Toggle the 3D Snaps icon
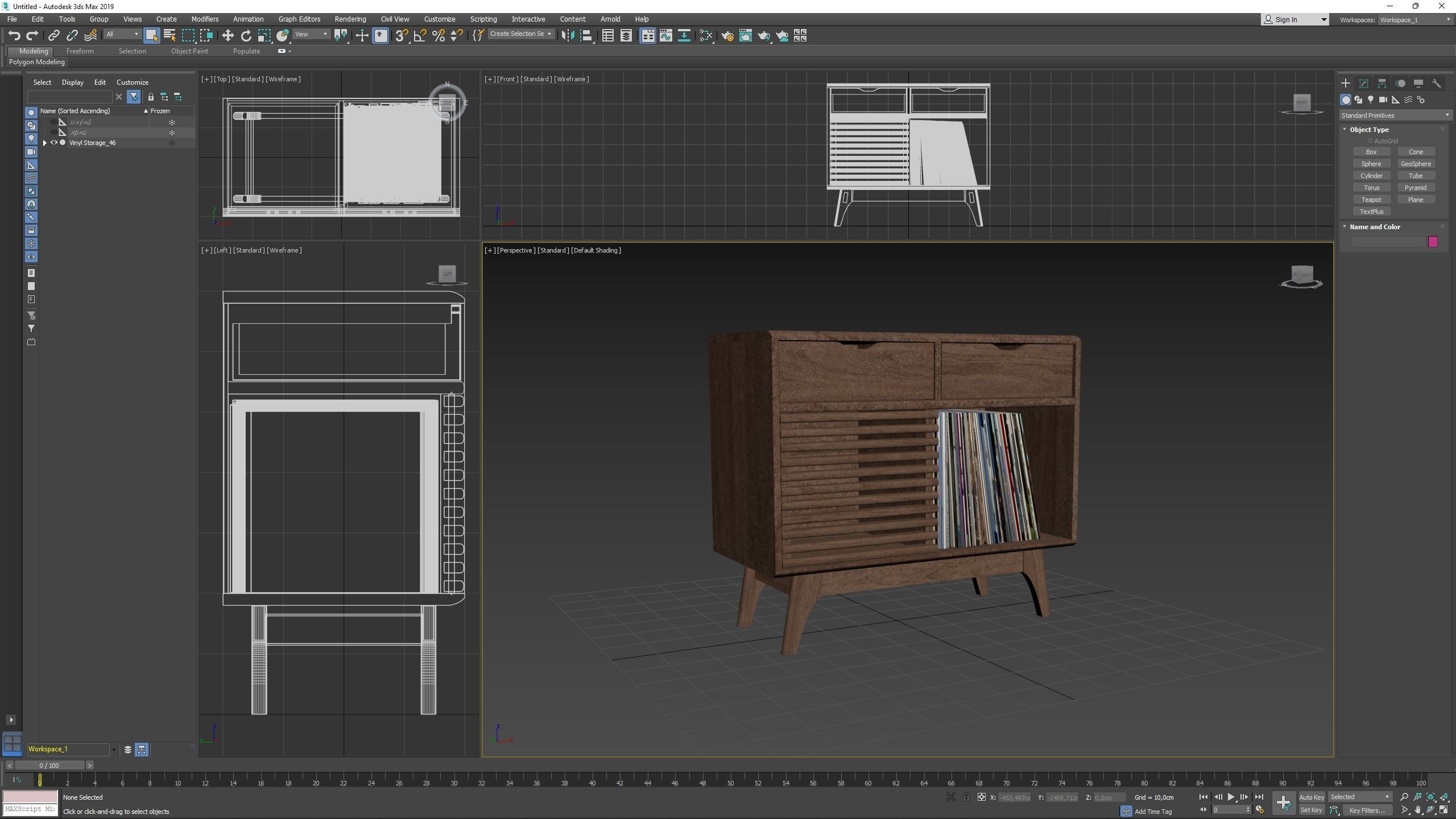Viewport: 1456px width, 819px height. [402, 36]
